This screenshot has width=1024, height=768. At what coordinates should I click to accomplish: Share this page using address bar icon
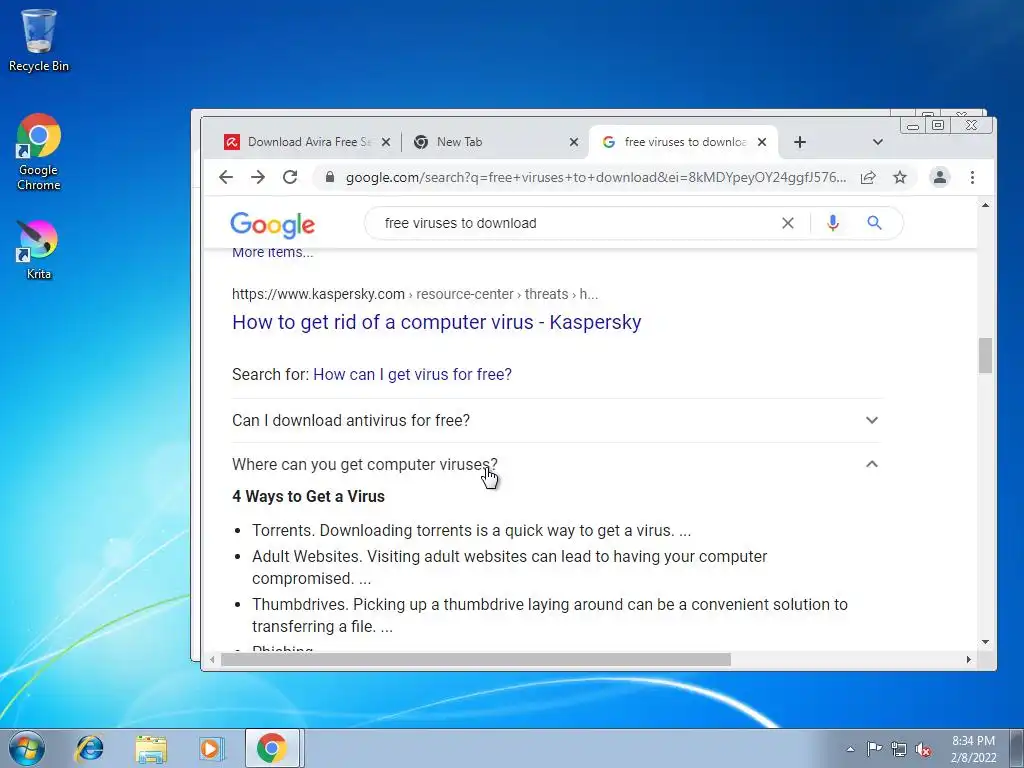coord(868,177)
